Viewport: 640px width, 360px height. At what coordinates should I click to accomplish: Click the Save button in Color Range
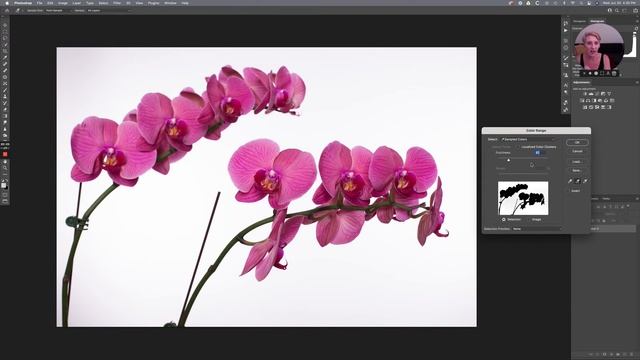(x=576, y=171)
